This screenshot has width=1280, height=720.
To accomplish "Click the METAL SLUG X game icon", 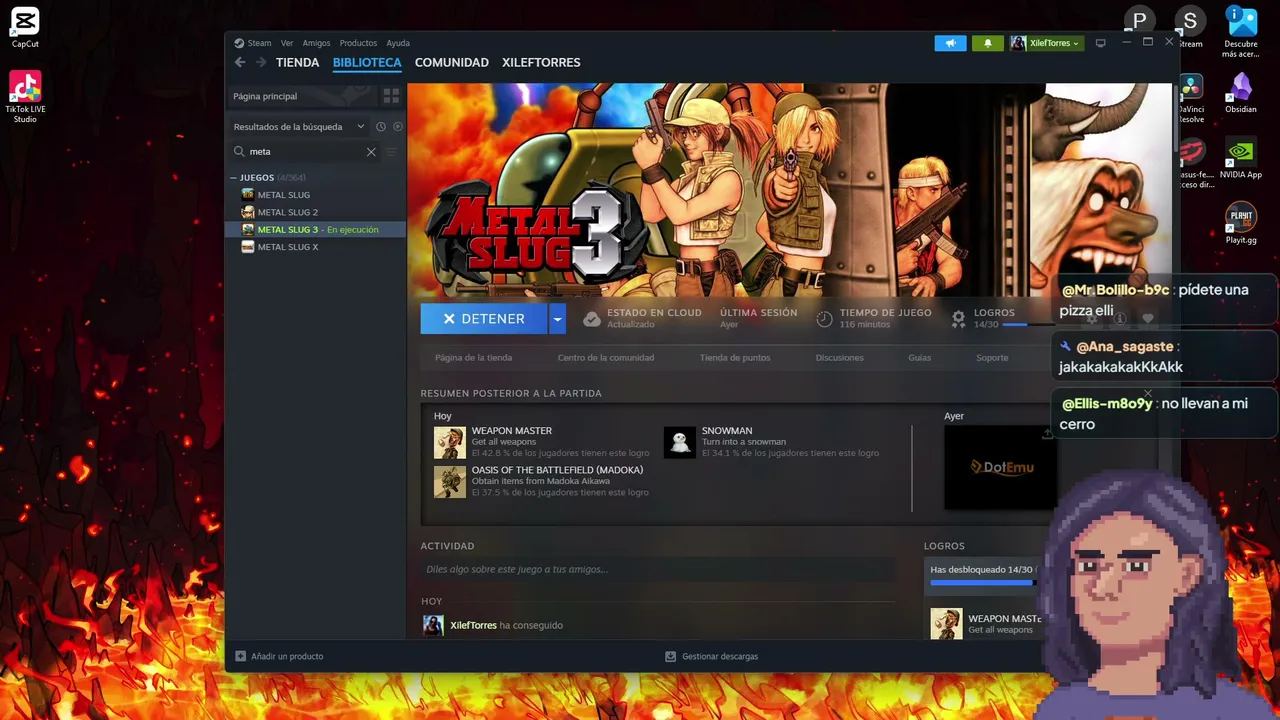I will [248, 247].
